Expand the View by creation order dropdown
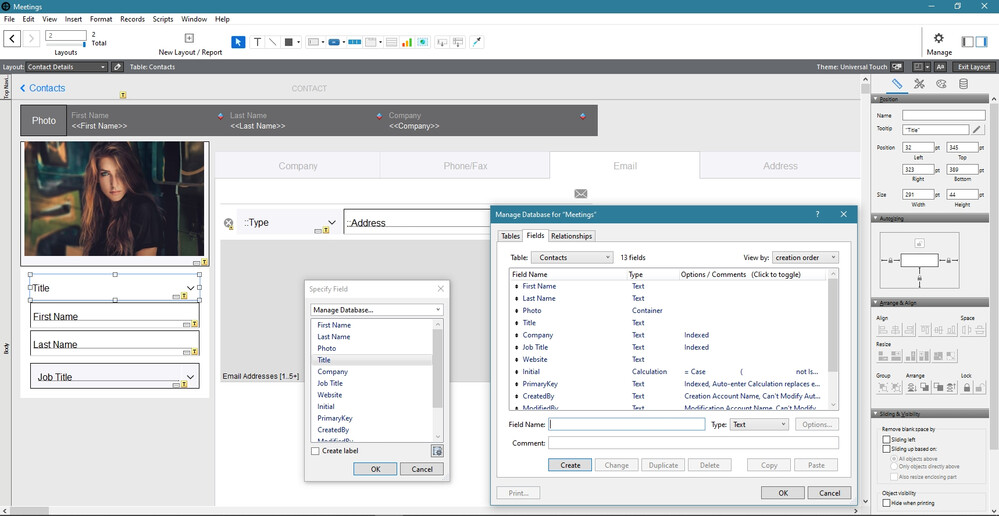This screenshot has width=999, height=516. (x=804, y=258)
